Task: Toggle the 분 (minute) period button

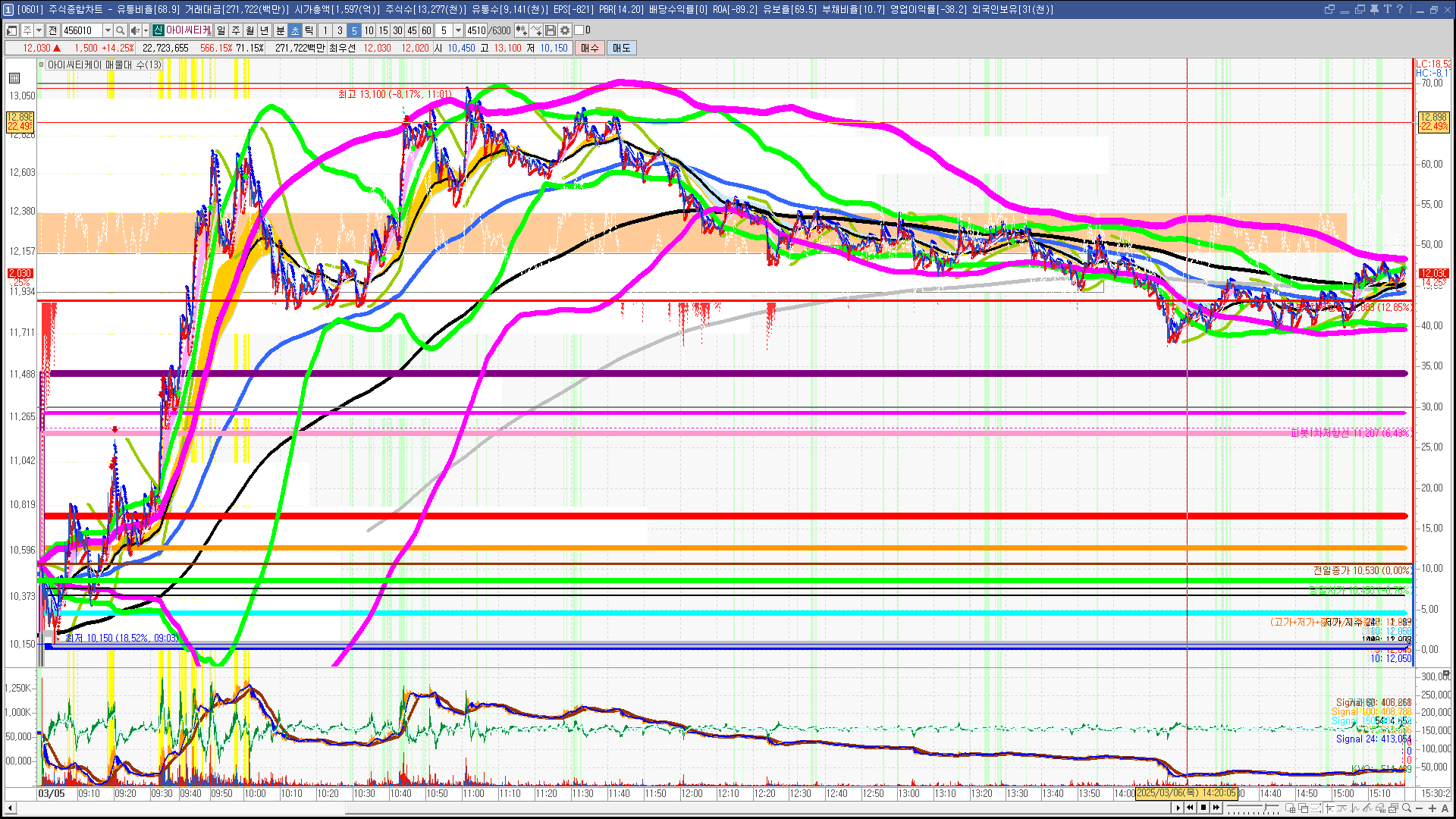Action: click(280, 30)
